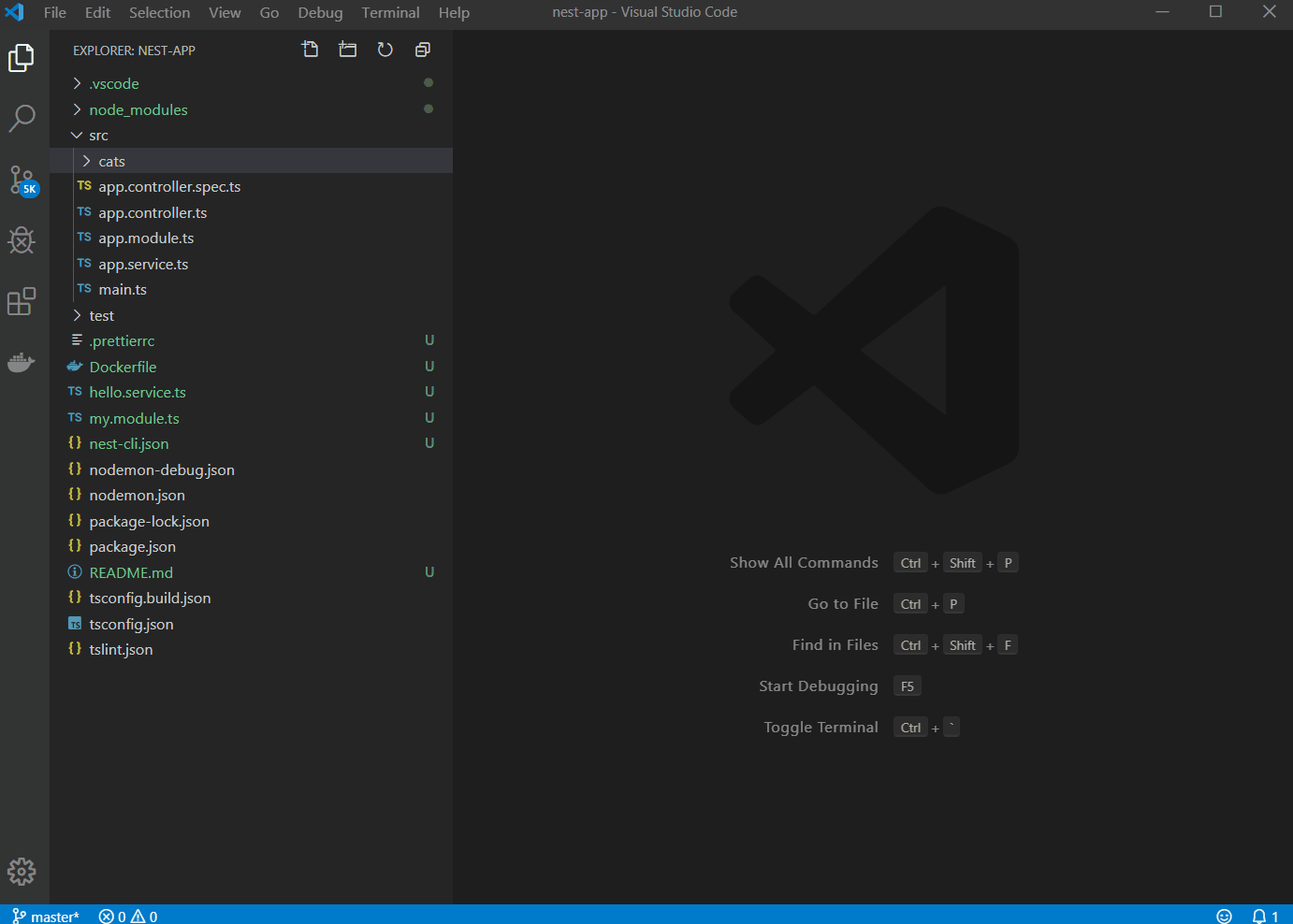The height and width of the screenshot is (924, 1293).
Task: Open the View menu
Action: (225, 12)
